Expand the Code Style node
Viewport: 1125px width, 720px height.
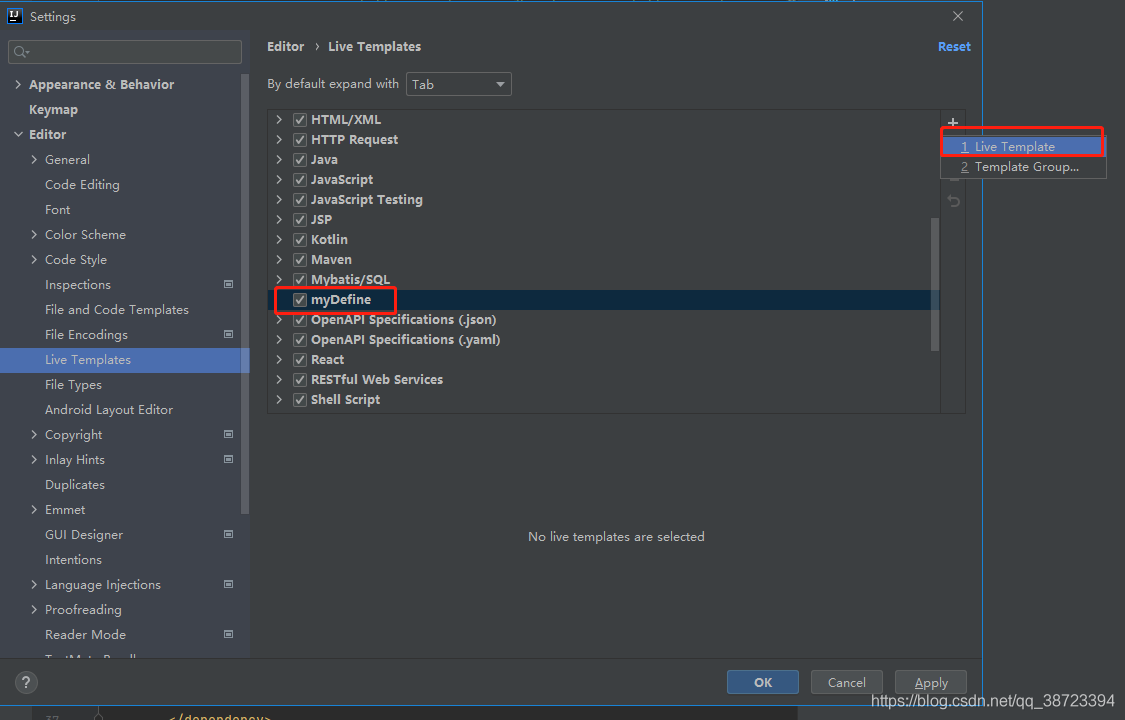[x=34, y=260]
